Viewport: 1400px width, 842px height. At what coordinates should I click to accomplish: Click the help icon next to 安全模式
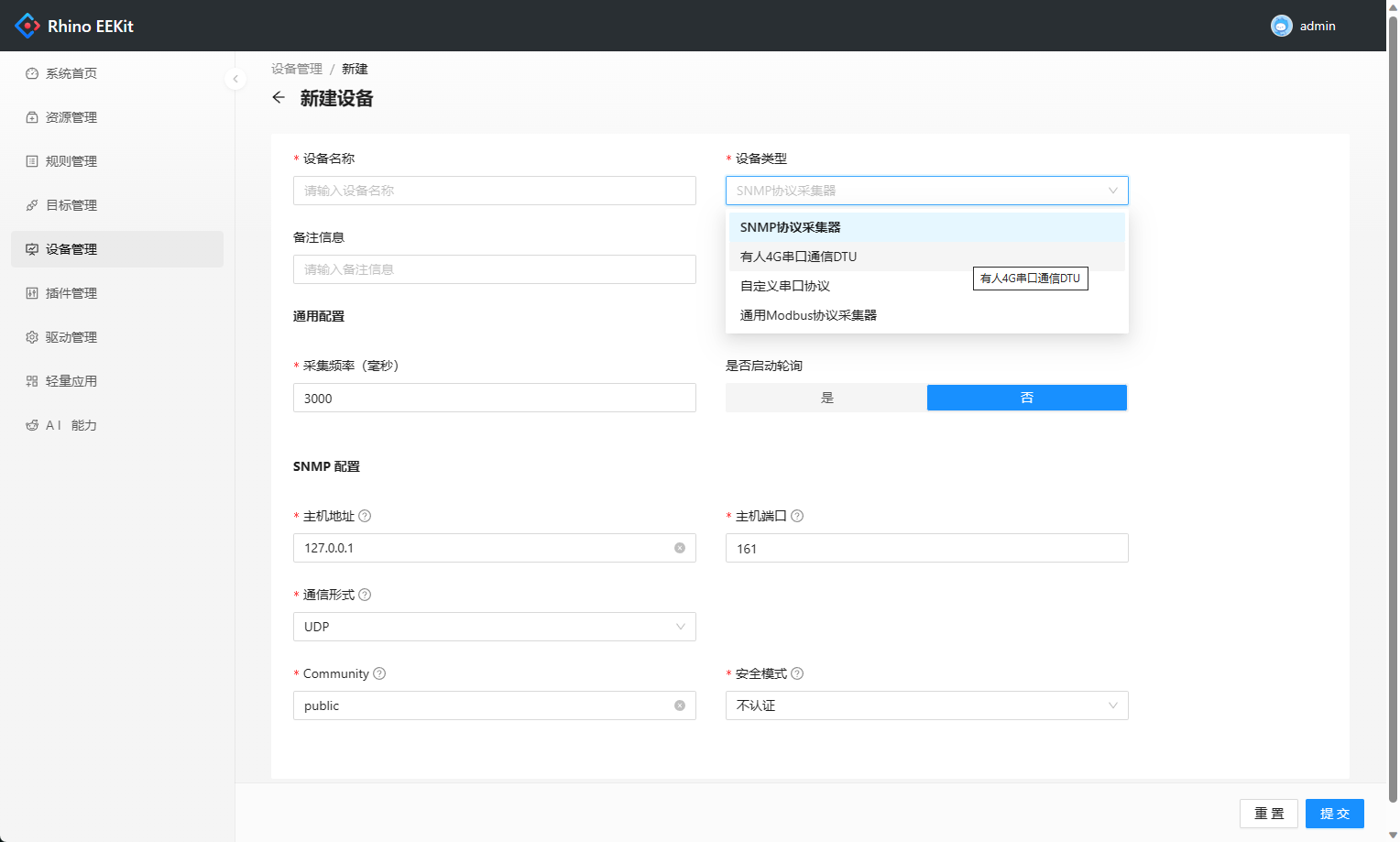tap(797, 673)
